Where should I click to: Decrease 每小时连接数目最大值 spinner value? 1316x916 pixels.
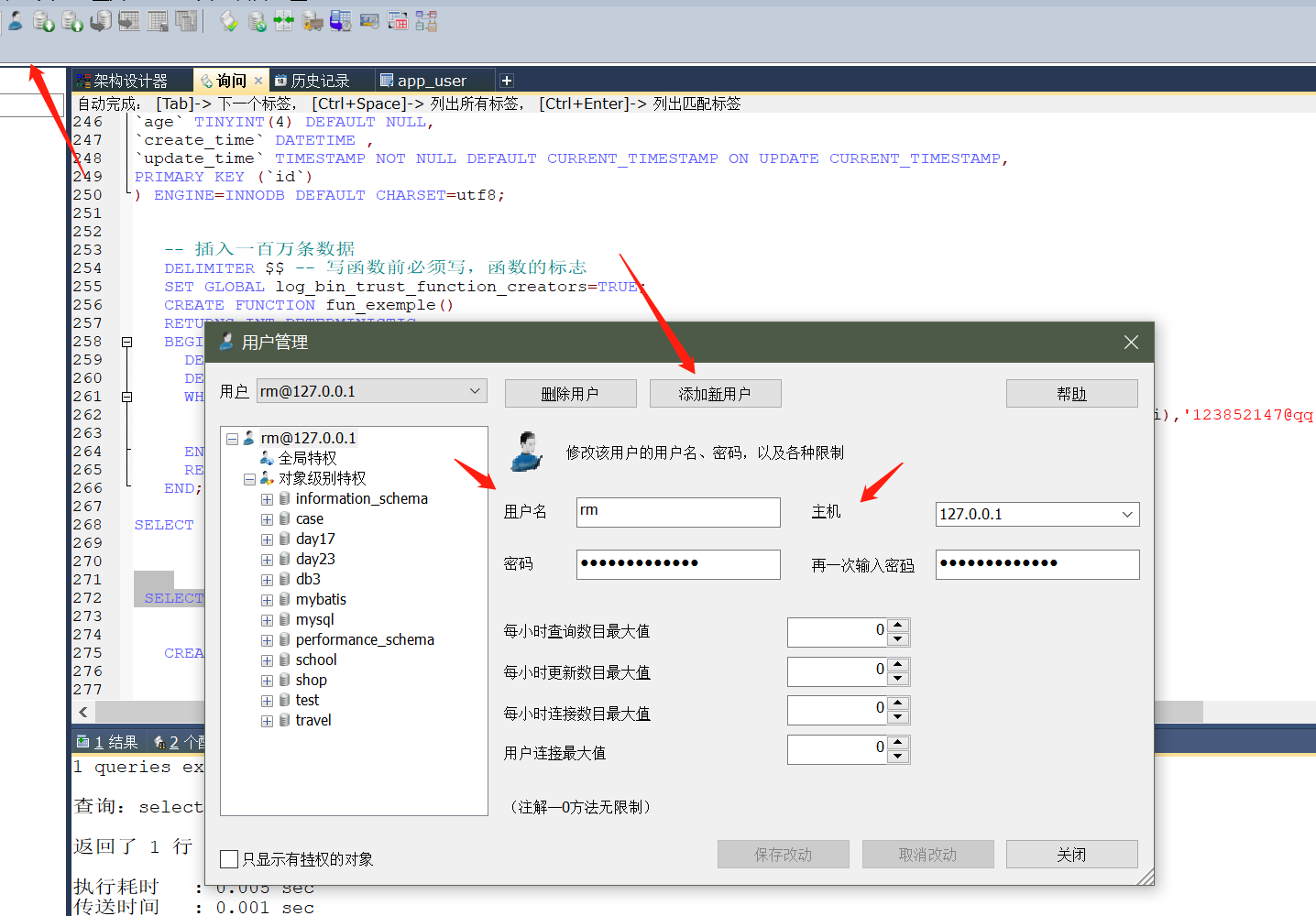click(898, 717)
